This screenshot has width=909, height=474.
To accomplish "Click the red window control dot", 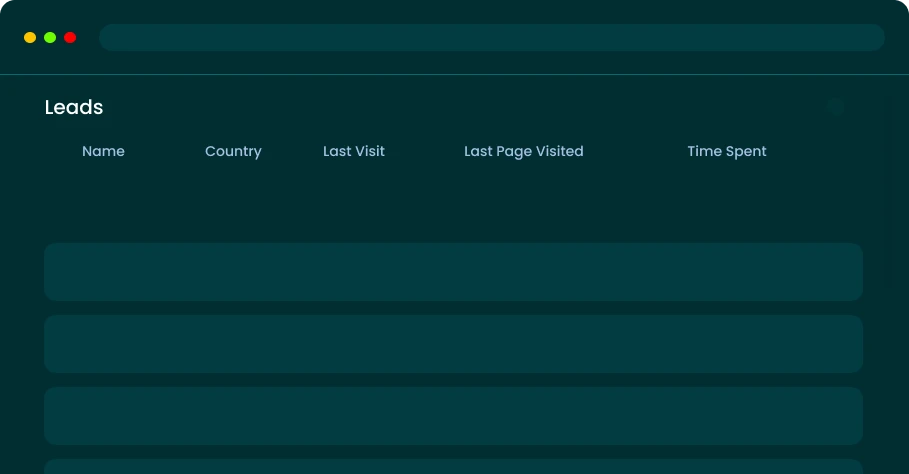I will coord(70,37).
